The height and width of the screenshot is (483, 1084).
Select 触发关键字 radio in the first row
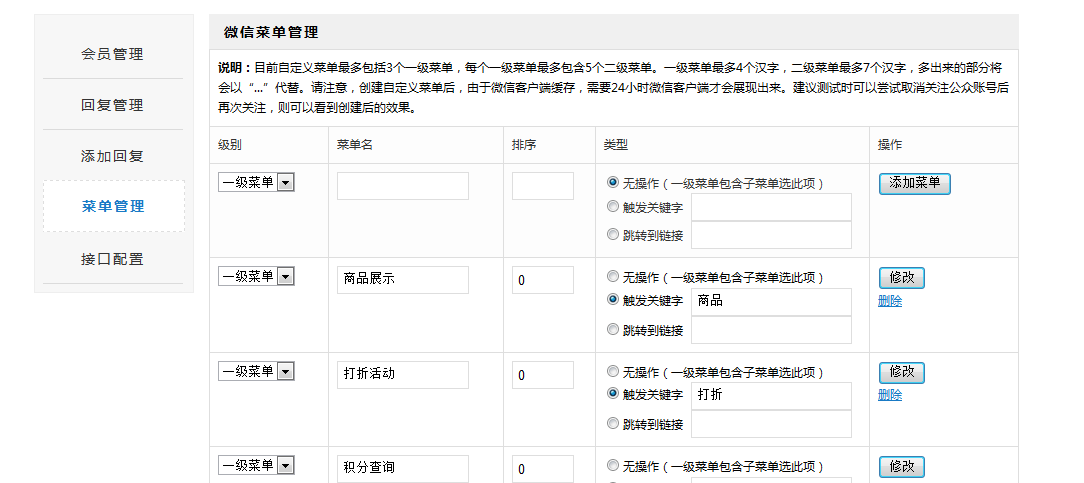(x=613, y=207)
